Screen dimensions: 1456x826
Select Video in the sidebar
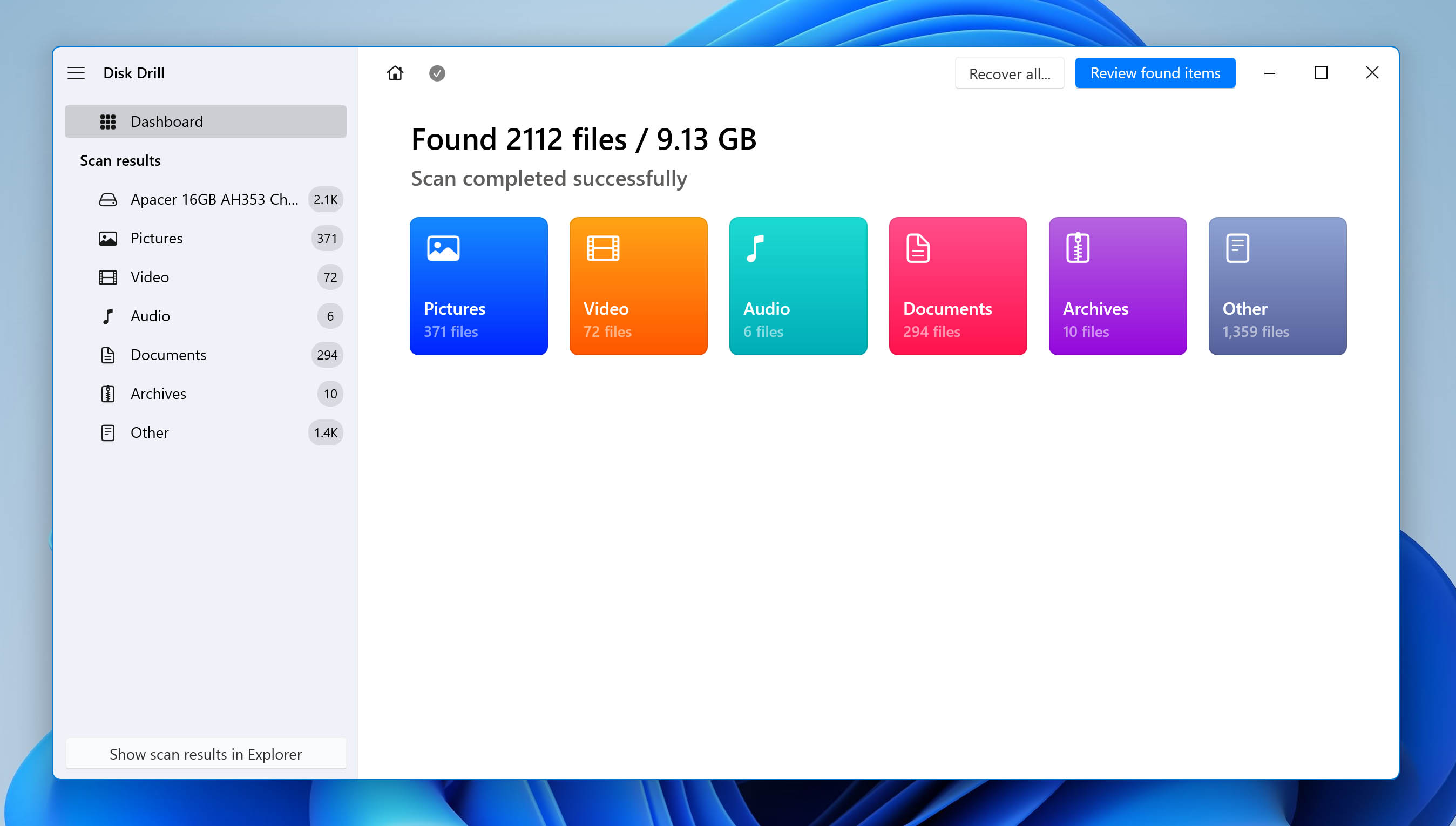coord(150,277)
